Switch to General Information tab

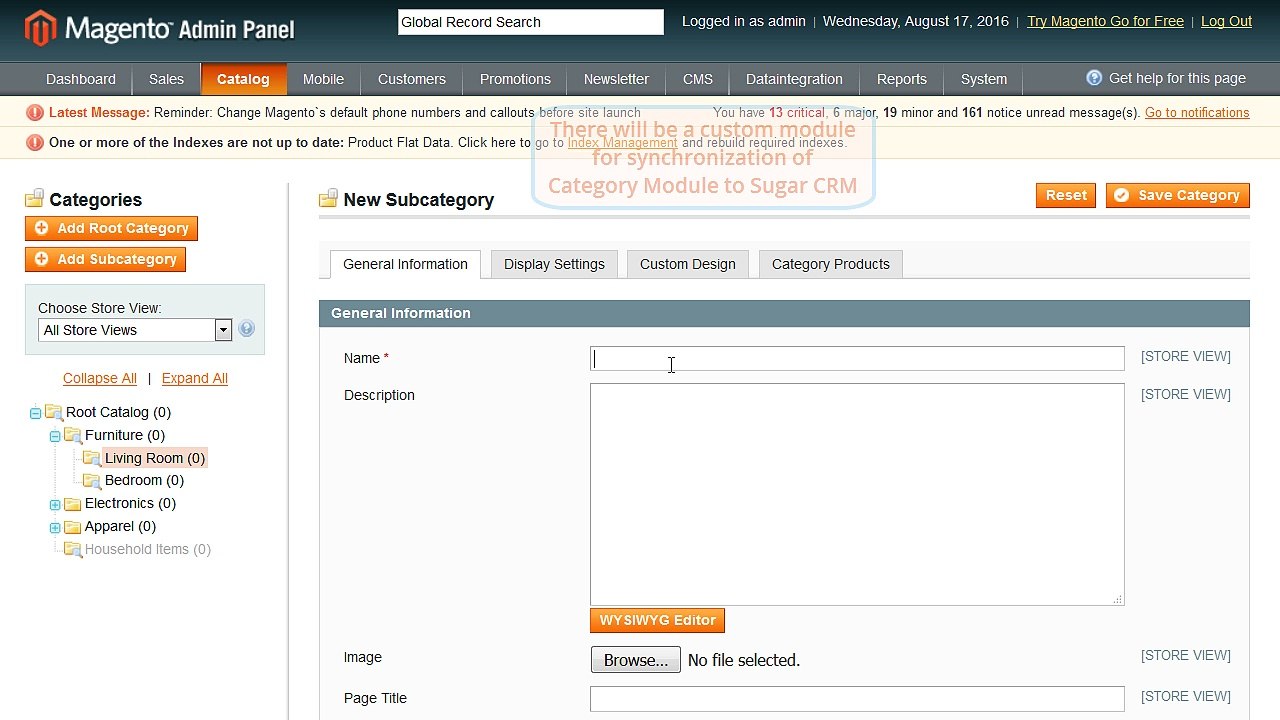coord(405,264)
